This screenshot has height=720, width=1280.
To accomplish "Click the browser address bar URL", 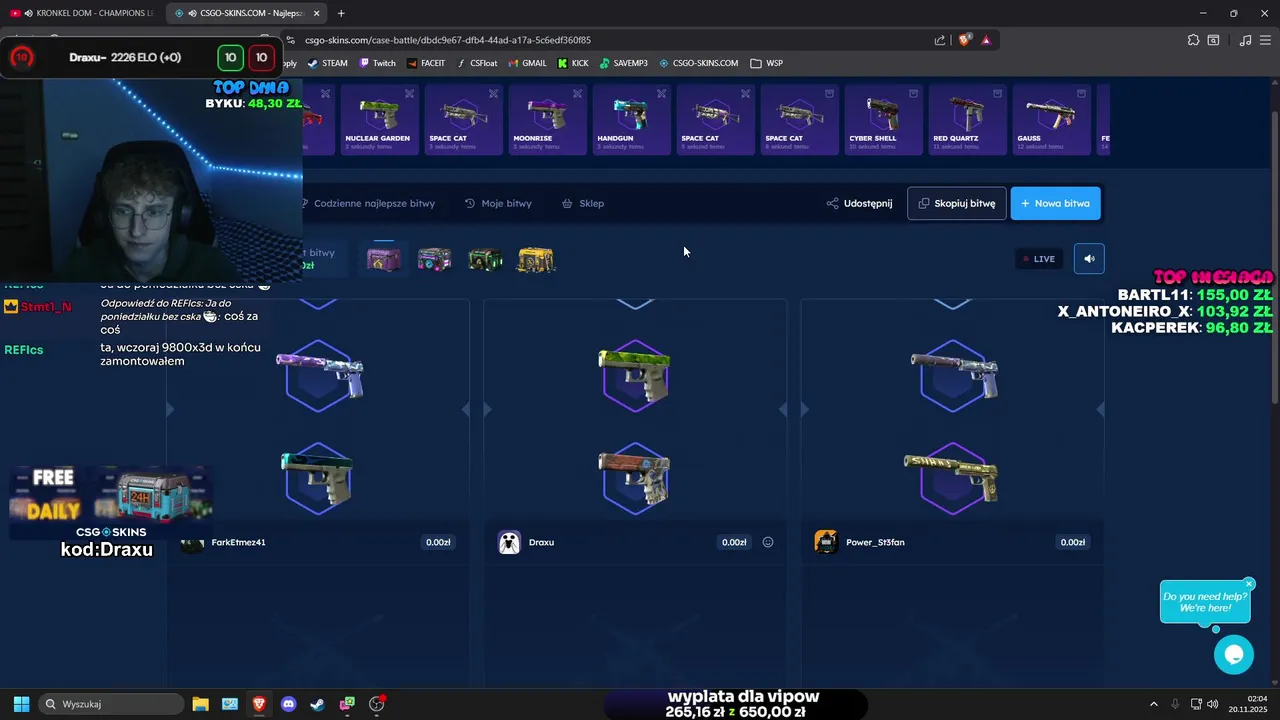I will point(448,40).
